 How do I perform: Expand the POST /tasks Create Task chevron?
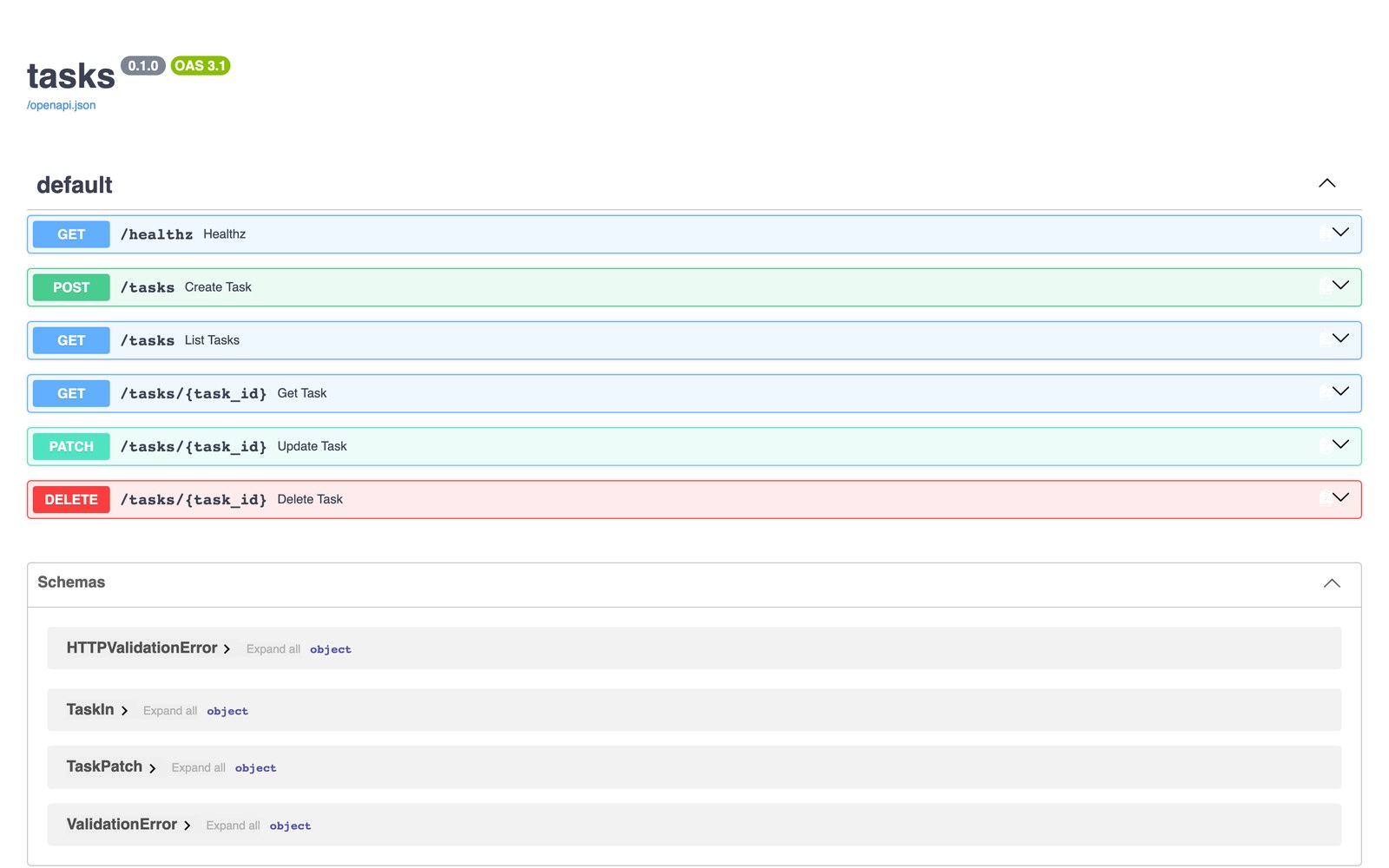[1340, 286]
